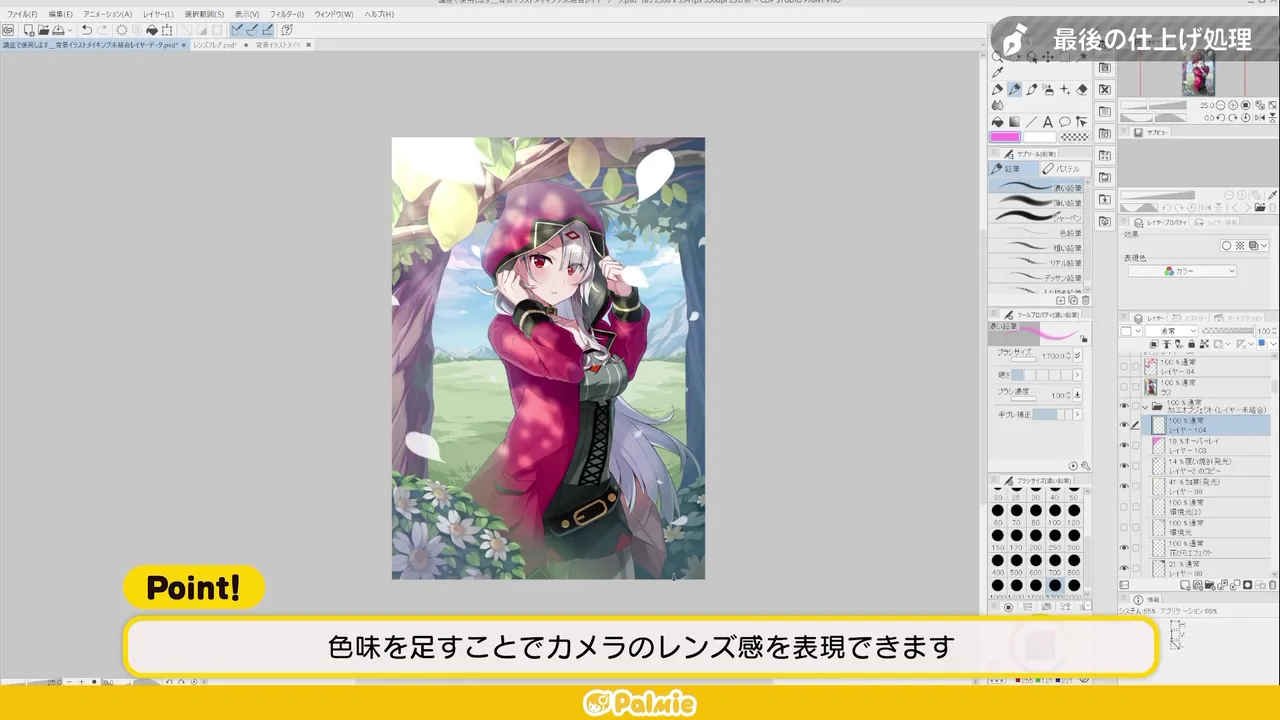Screen dimensions: 1280x720
Task: Select the Pencil tool in the tool palette
Action: coord(1014,89)
